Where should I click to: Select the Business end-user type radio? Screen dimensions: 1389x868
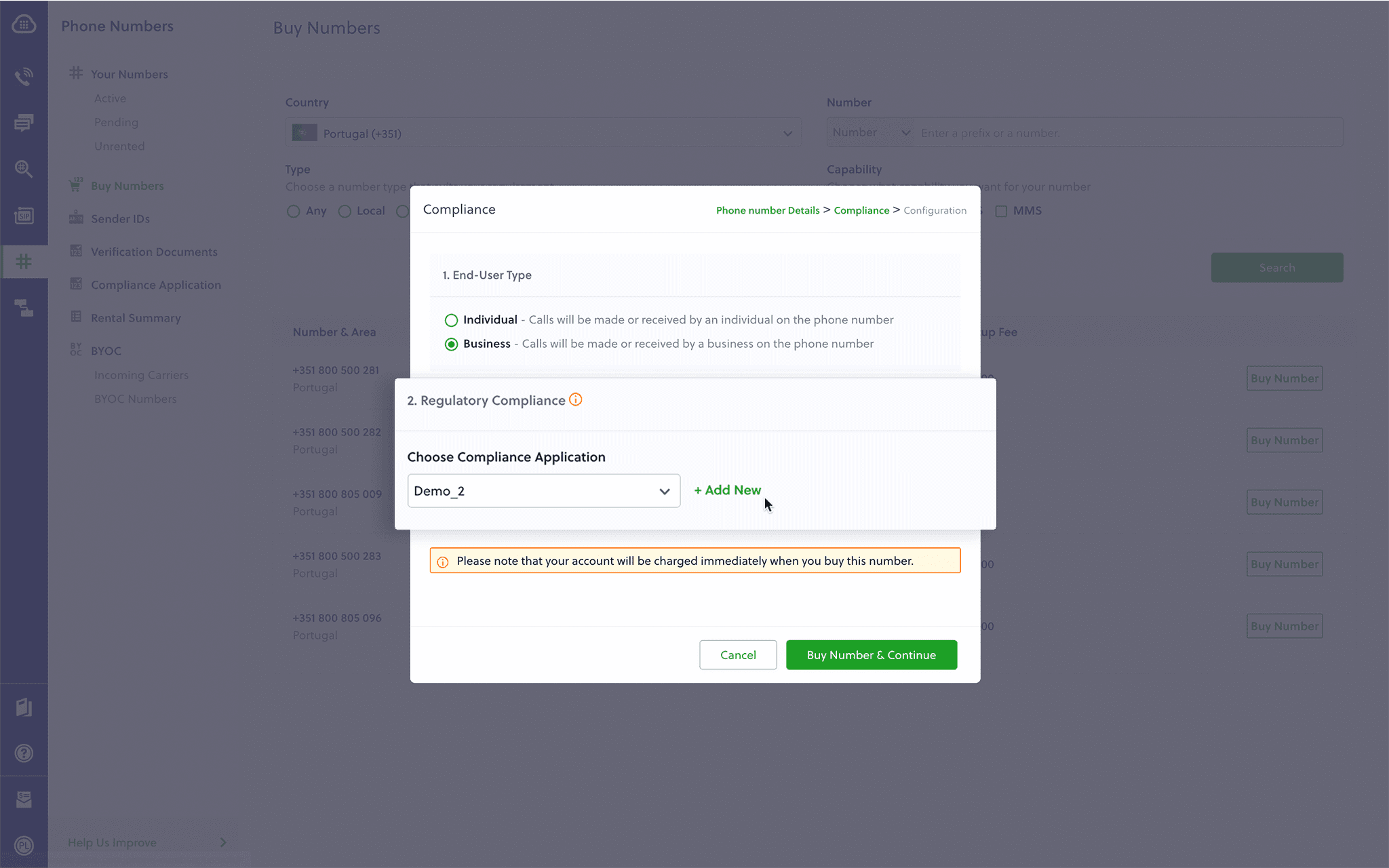click(451, 344)
